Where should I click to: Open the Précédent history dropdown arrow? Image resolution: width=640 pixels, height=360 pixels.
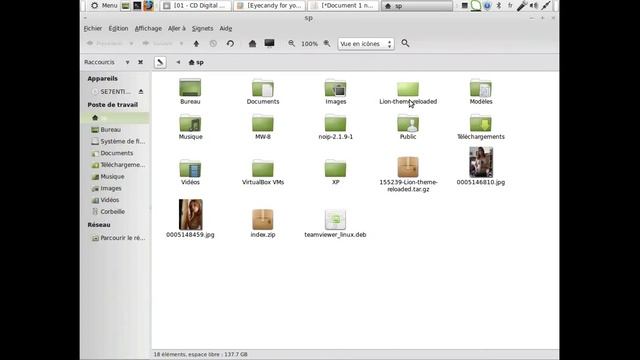[131, 44]
